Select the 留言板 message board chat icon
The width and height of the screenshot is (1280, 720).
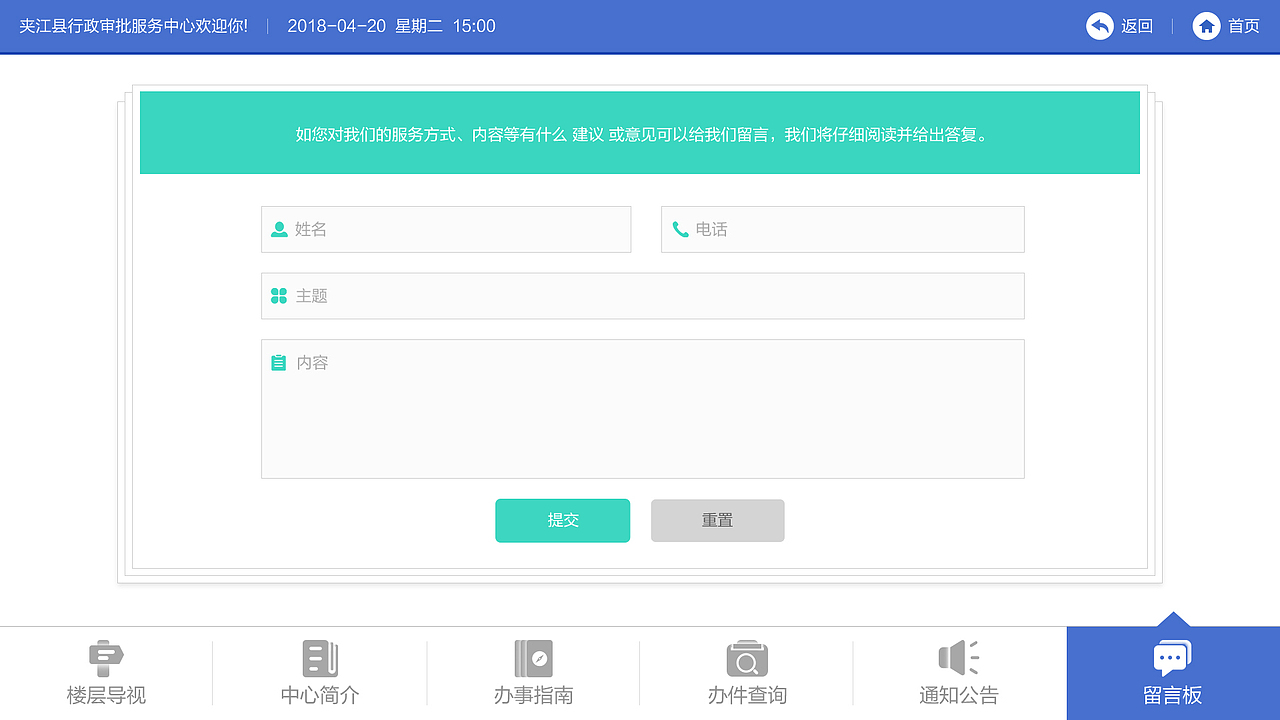(1171, 657)
